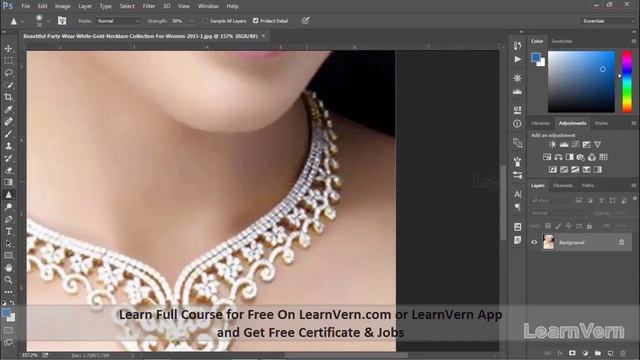
Task: Open the Color panel options menu
Action: [633, 41]
